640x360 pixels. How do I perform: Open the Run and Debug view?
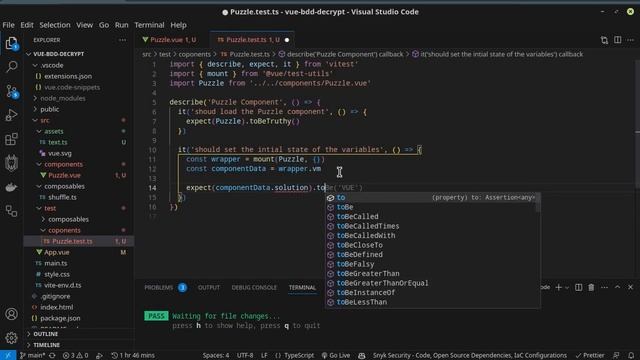tap(11, 115)
